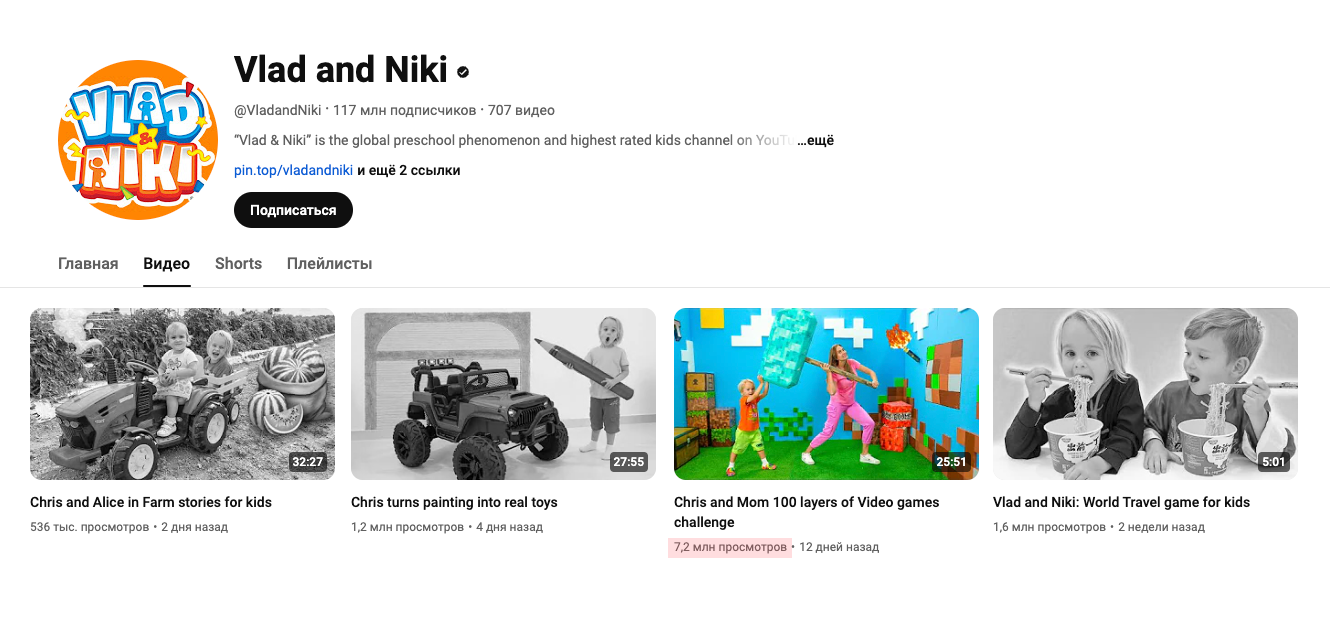Show more links via и ещё 2 ссылки
The image size is (1330, 622).
pos(409,171)
